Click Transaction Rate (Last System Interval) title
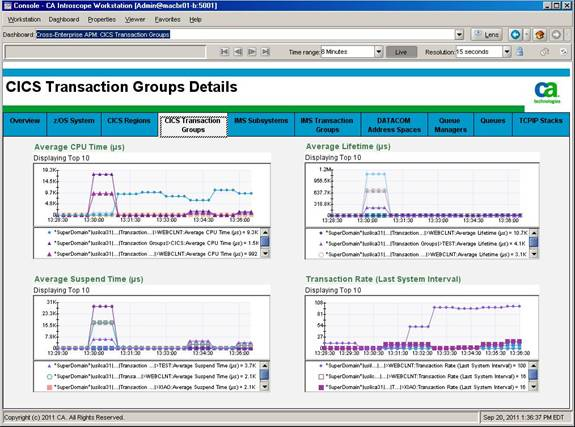575x427 pixels. [383, 279]
